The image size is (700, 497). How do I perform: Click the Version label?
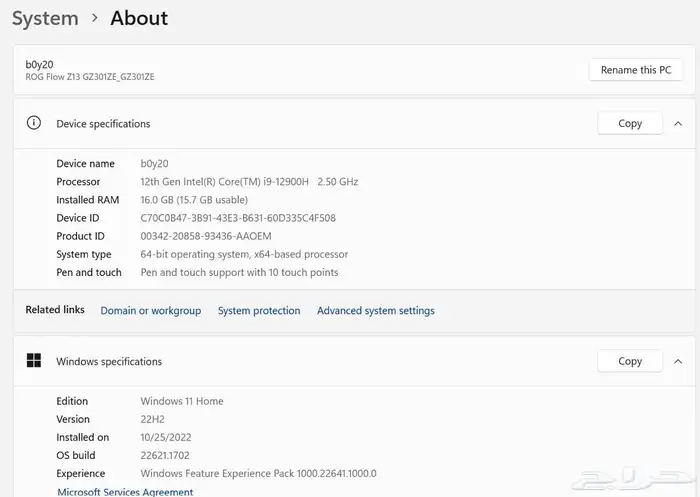coord(73,419)
